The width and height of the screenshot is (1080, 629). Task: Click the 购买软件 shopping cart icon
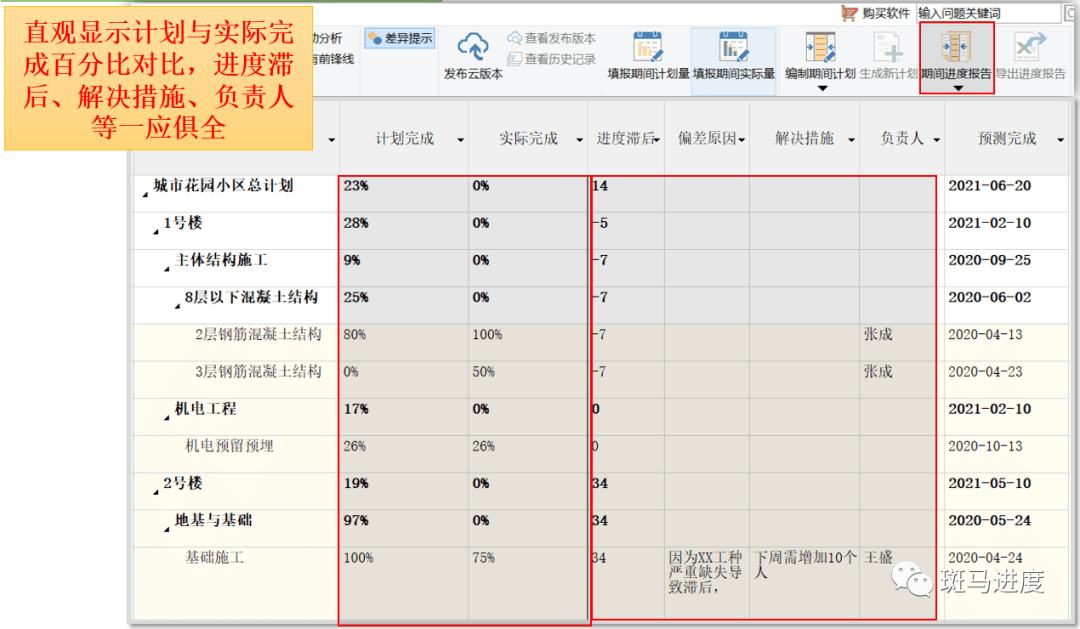(849, 12)
